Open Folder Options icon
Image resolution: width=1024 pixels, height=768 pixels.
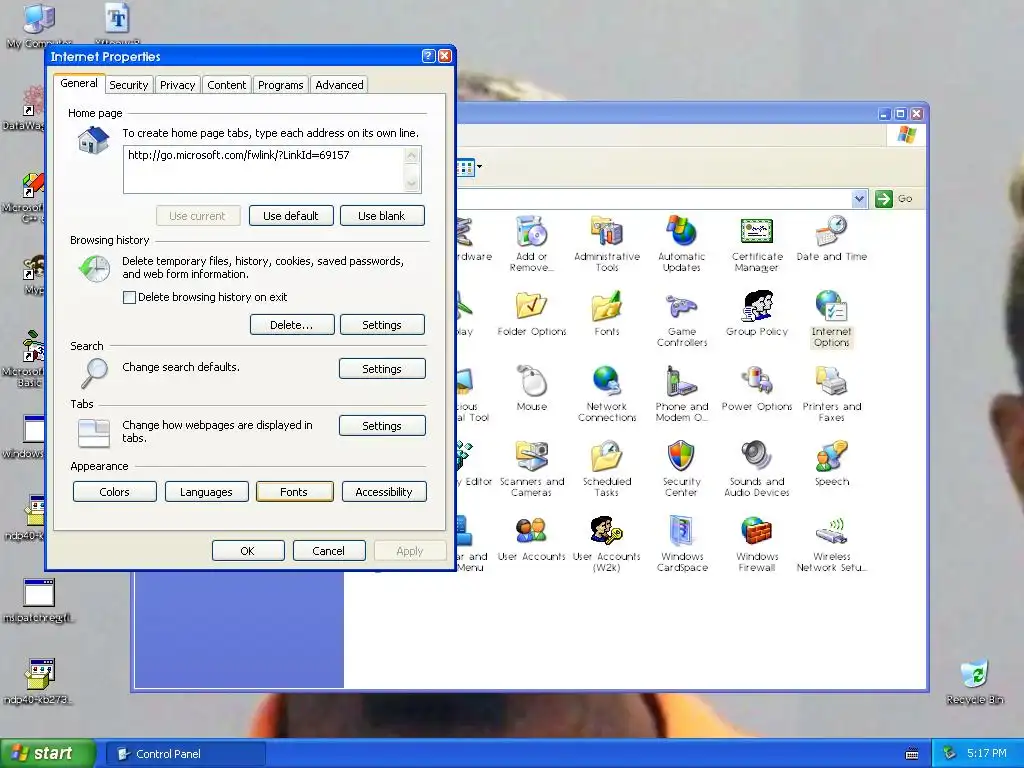531,313
